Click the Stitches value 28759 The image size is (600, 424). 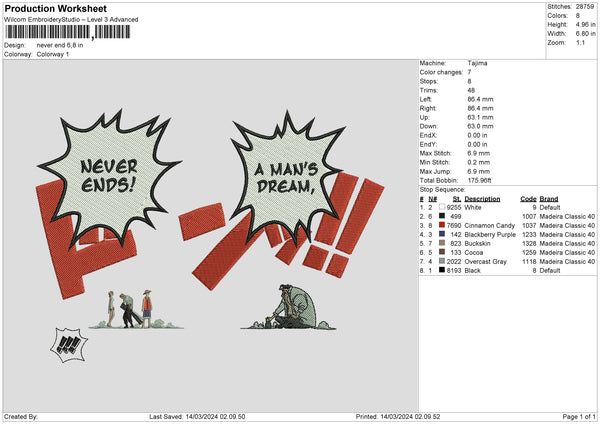(x=585, y=7)
